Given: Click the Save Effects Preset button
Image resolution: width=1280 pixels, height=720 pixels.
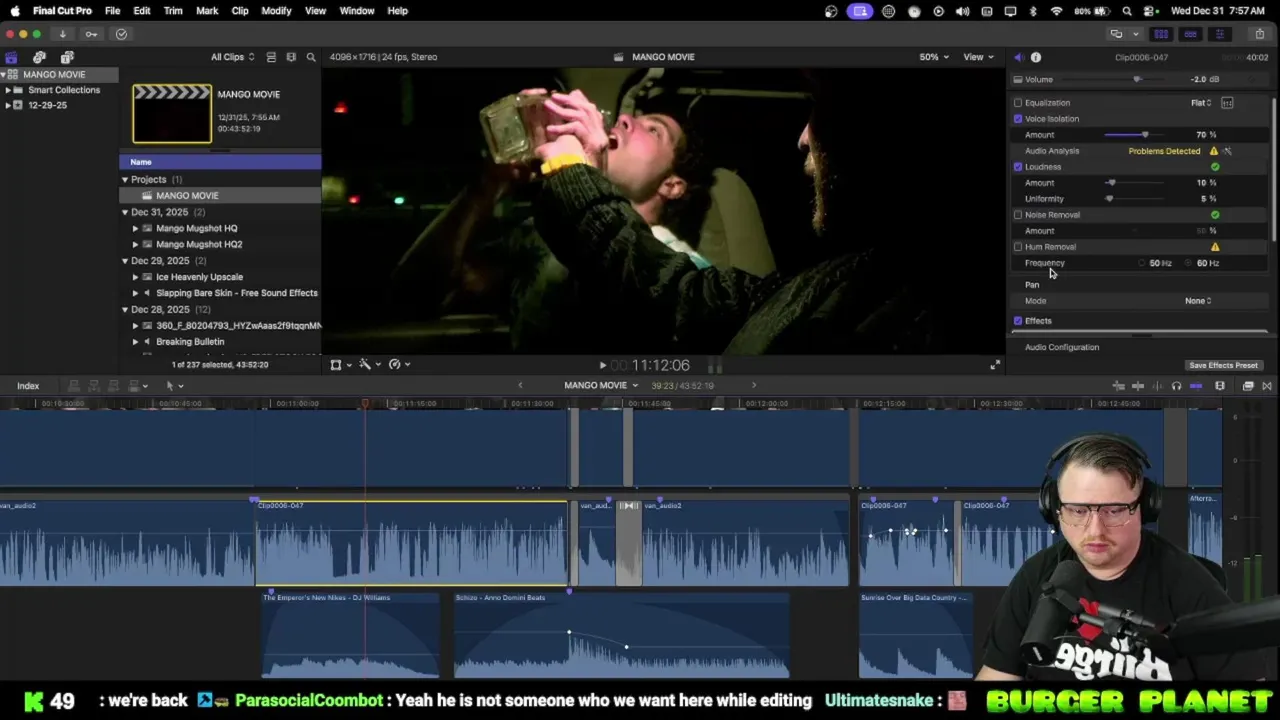Looking at the screenshot, I should pos(1223,366).
